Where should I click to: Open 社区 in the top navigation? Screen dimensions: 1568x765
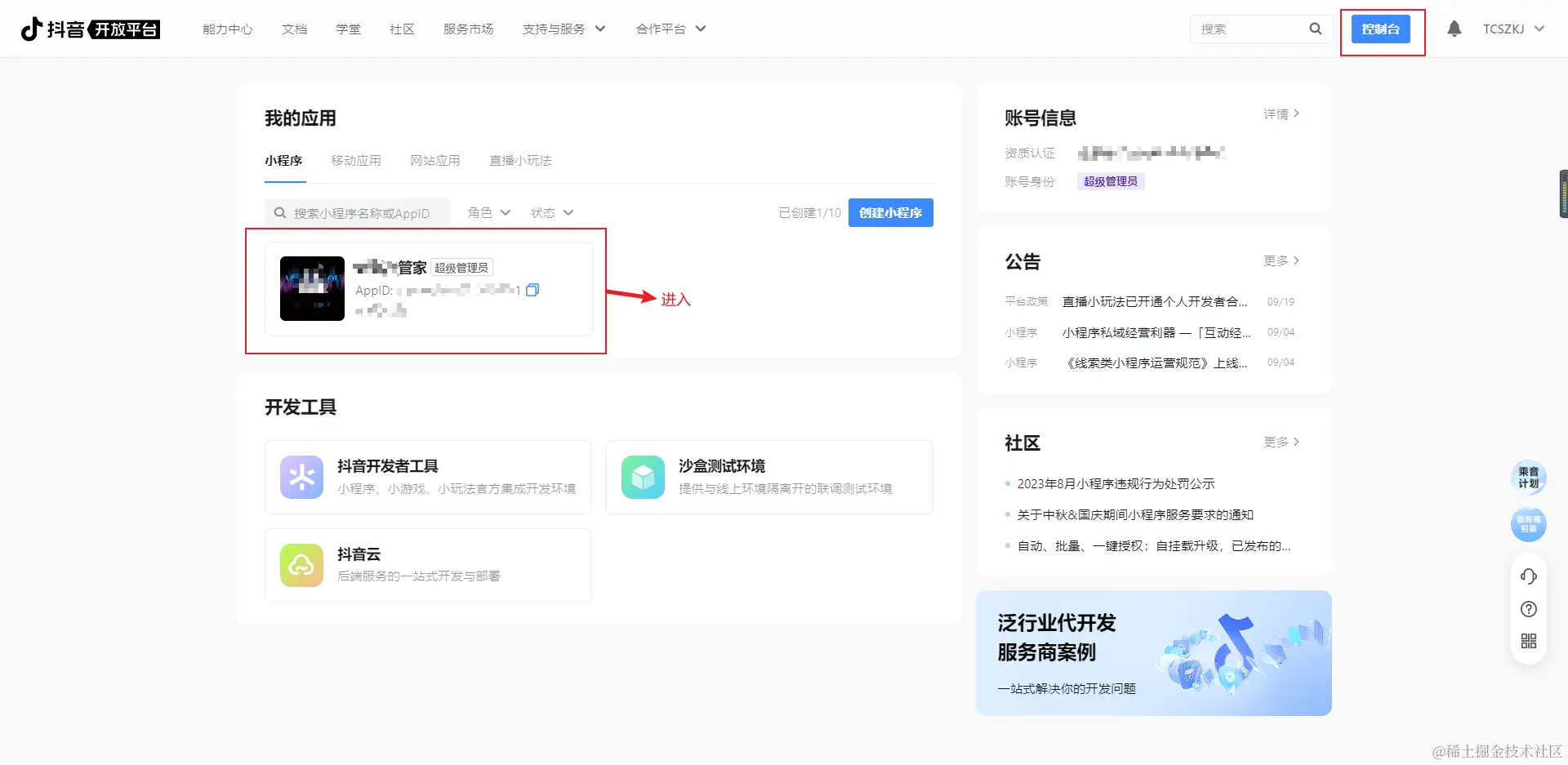(402, 29)
